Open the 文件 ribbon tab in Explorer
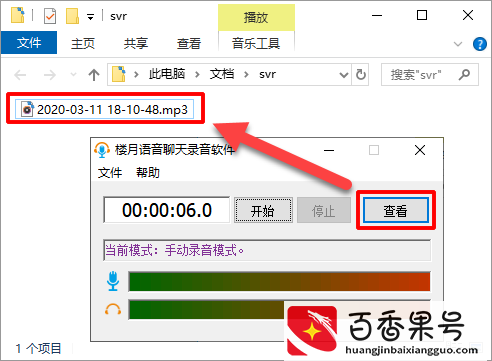The height and width of the screenshot is (361, 492). [29, 43]
